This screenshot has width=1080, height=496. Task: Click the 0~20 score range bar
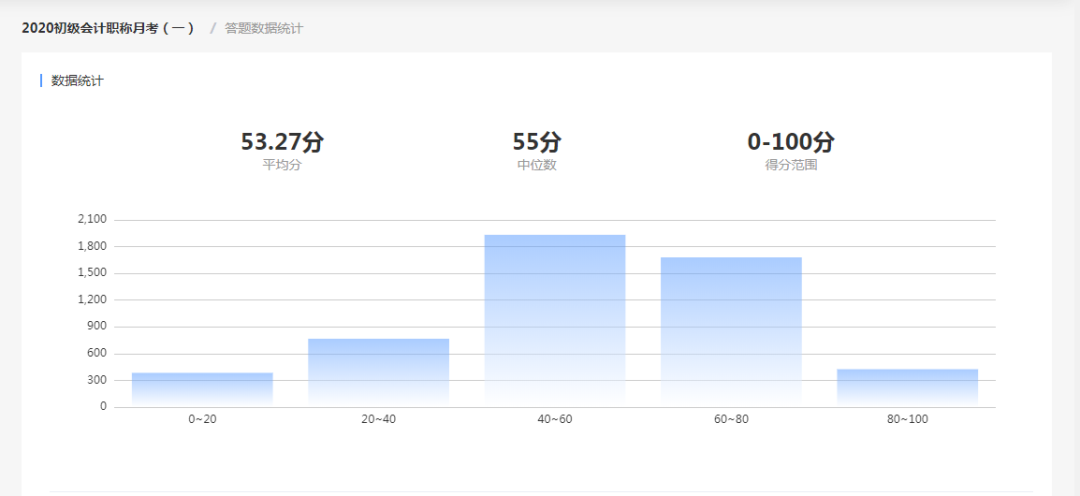point(202,389)
